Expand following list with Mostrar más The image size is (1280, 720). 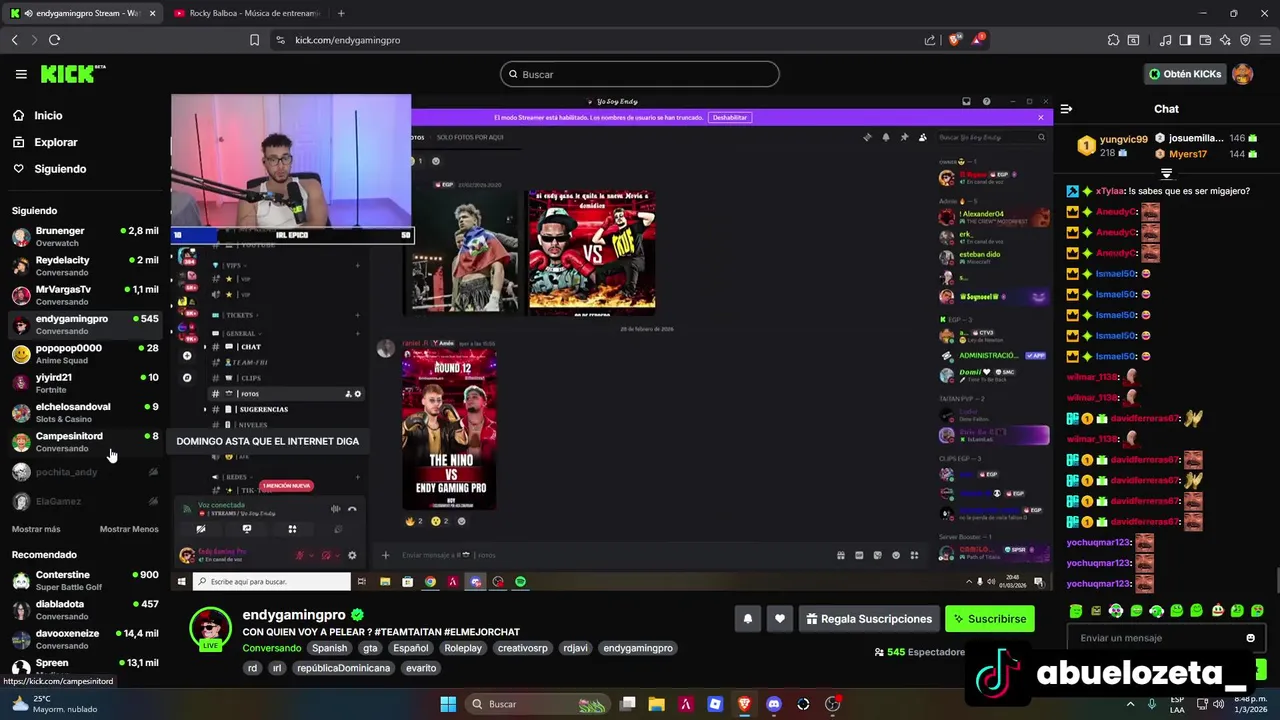coord(36,529)
